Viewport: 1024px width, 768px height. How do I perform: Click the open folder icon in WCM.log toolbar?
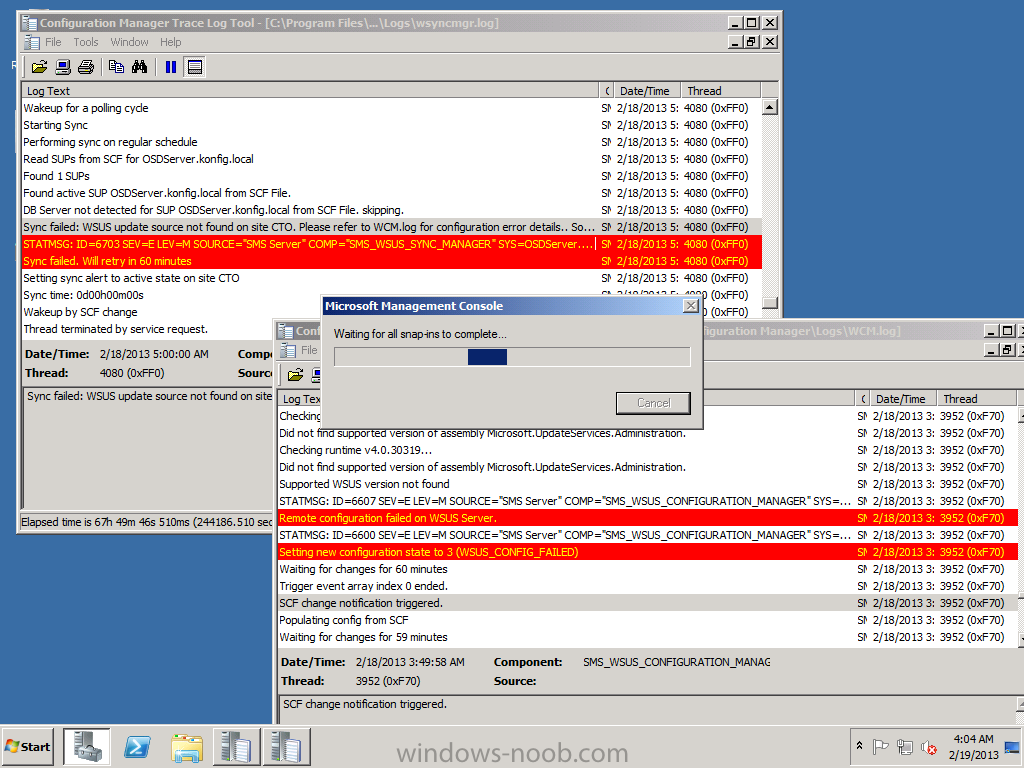click(x=295, y=374)
